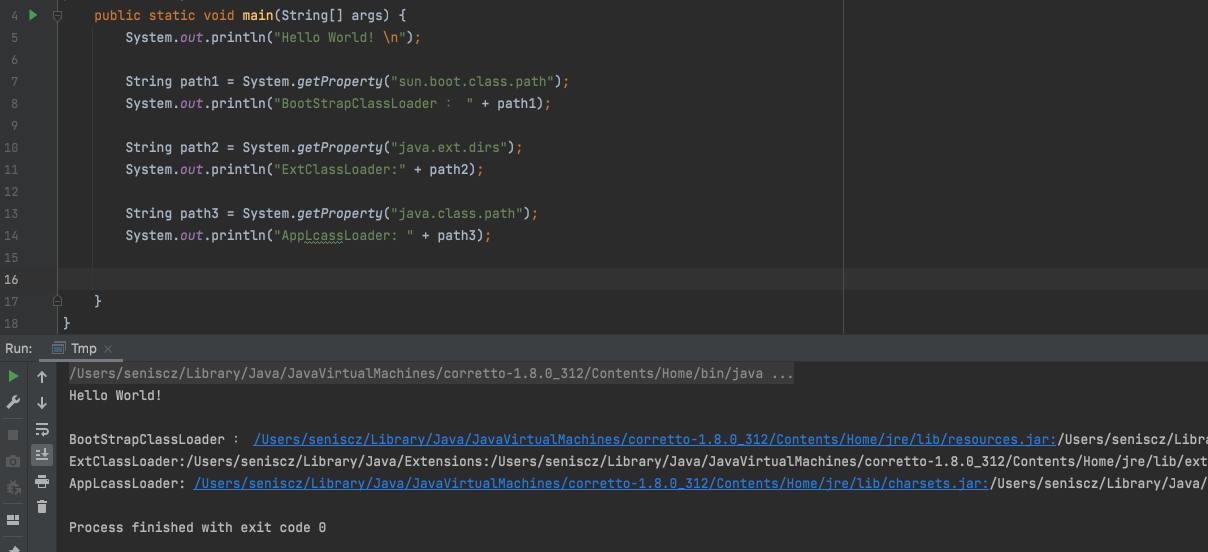Image resolution: width=1208 pixels, height=552 pixels.
Task: Click the "Hello World!" console output line
Action: 115,396
